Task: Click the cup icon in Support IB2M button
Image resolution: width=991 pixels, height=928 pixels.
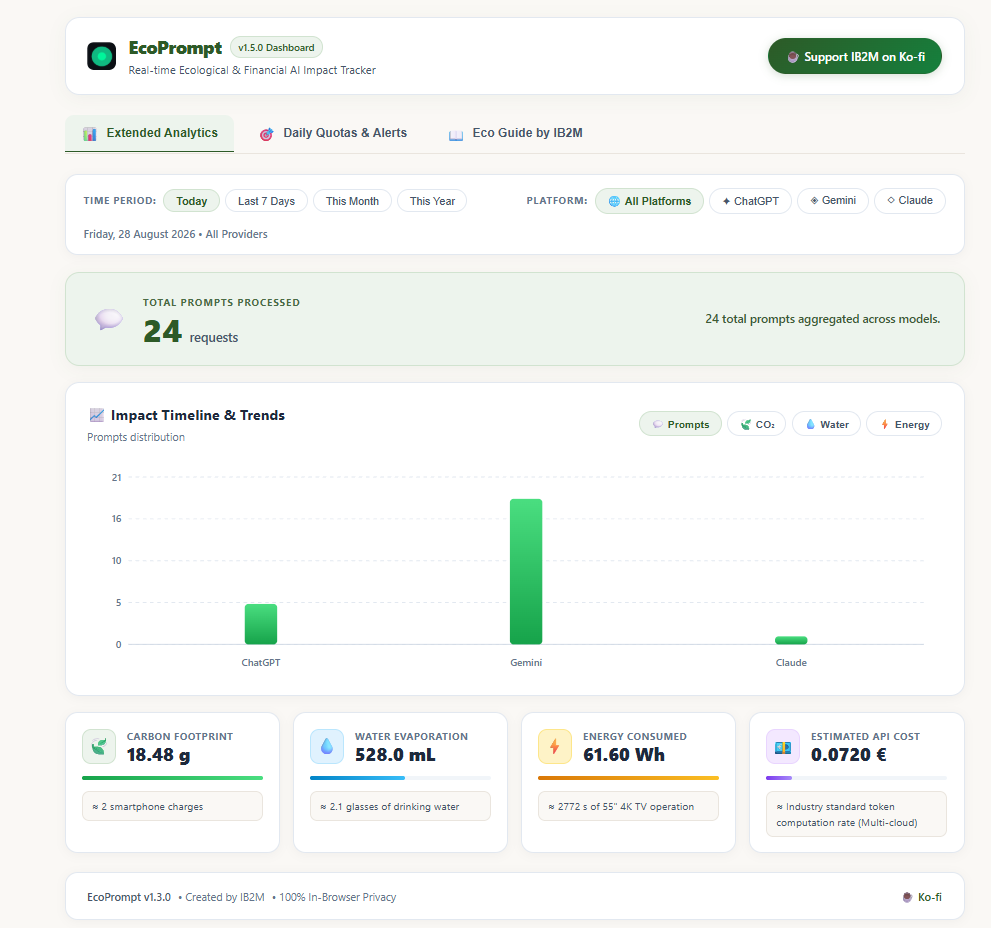Action: (793, 57)
